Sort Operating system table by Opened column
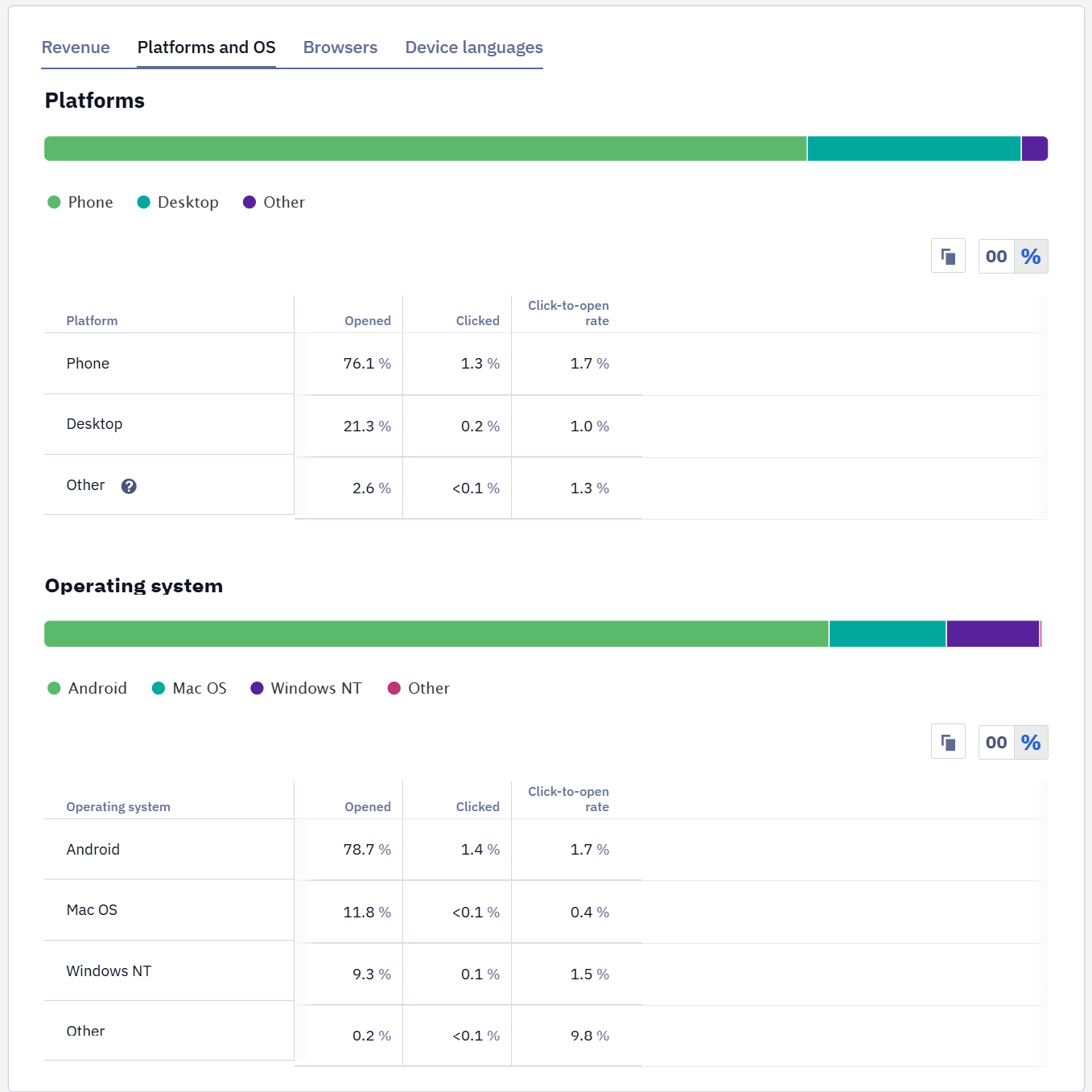This screenshot has width=1092, height=1092. click(368, 806)
